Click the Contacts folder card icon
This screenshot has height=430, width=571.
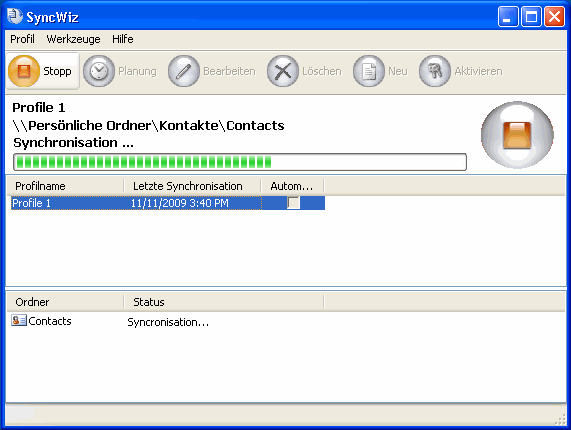coord(19,320)
